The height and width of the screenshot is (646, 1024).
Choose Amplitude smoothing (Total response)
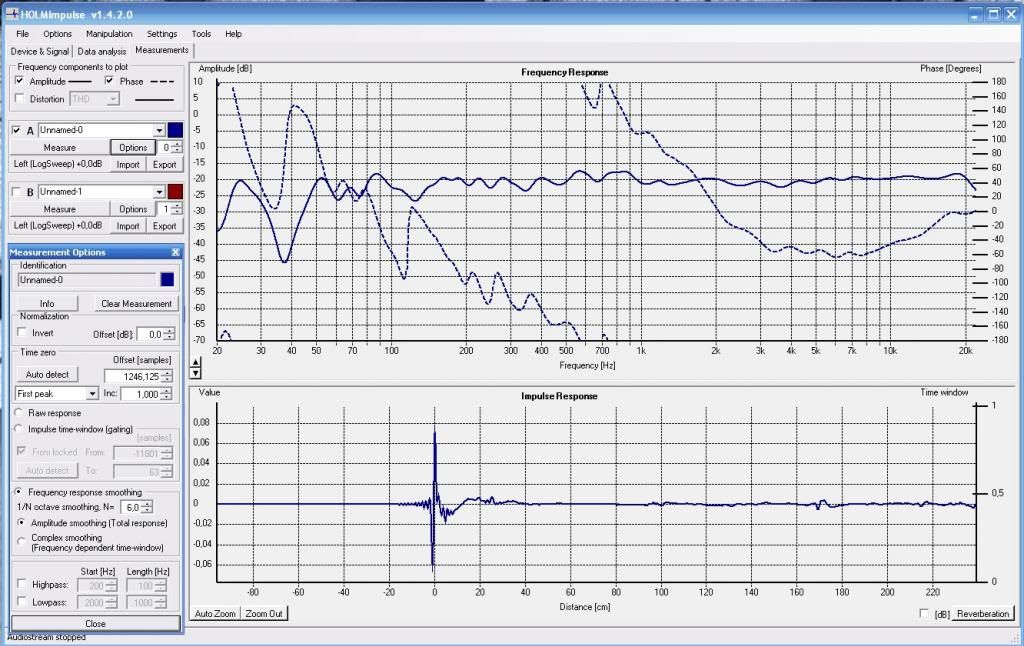pyautogui.click(x=22, y=523)
